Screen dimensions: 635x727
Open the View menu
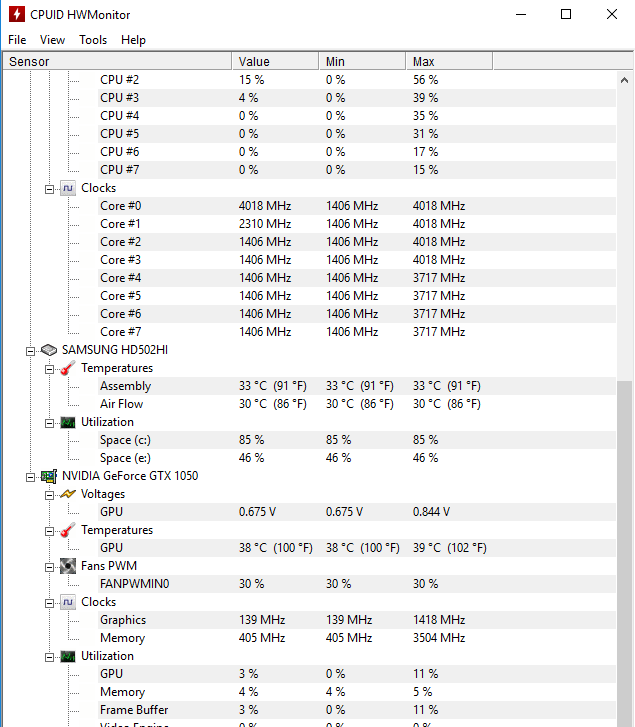[x=52, y=40]
